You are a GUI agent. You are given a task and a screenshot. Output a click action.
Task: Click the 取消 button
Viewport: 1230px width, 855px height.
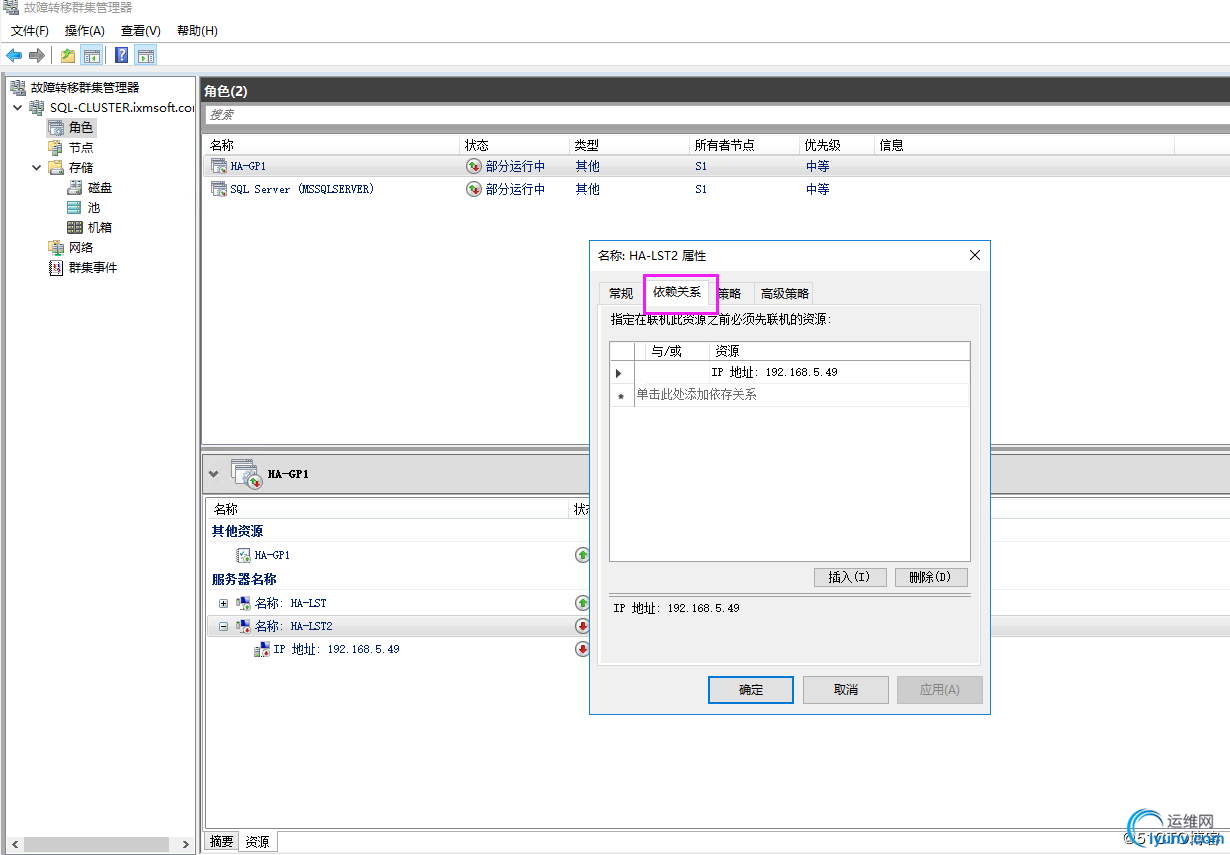pos(846,690)
